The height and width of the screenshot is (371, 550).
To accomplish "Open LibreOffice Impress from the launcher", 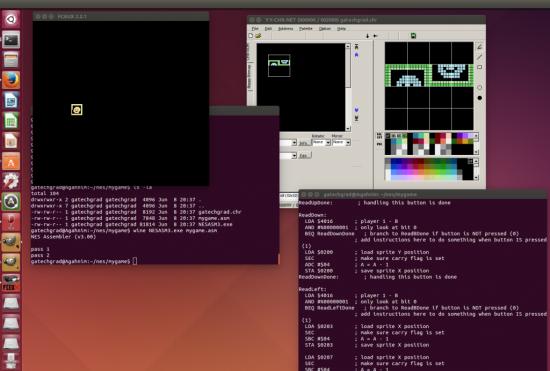I will click(x=11, y=141).
